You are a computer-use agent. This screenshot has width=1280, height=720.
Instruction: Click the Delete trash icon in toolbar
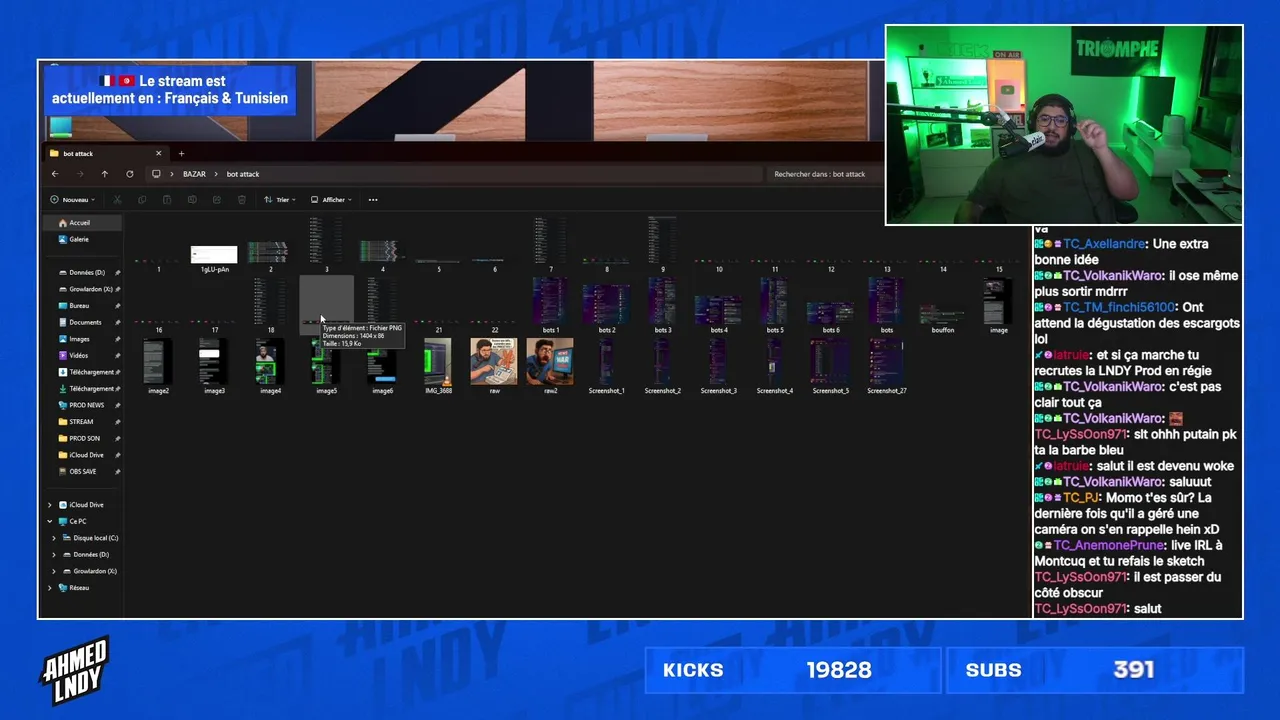[242, 200]
